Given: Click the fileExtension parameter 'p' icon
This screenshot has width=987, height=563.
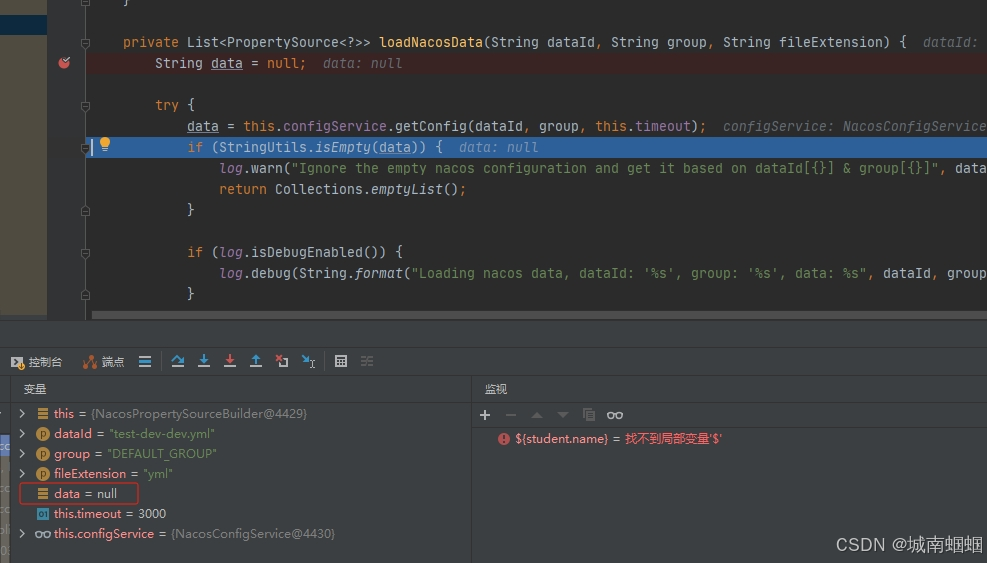Looking at the screenshot, I should point(43,474).
